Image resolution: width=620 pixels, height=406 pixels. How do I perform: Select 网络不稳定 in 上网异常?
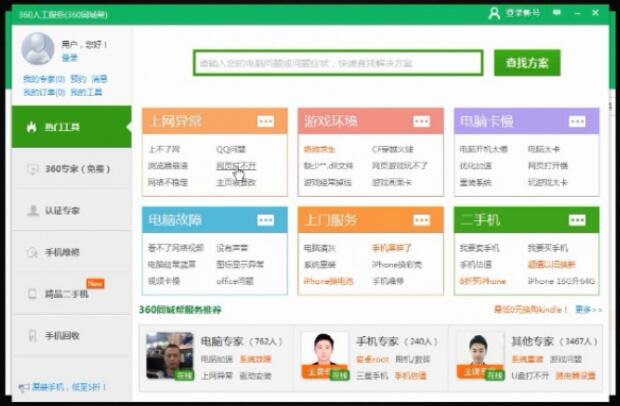point(168,182)
